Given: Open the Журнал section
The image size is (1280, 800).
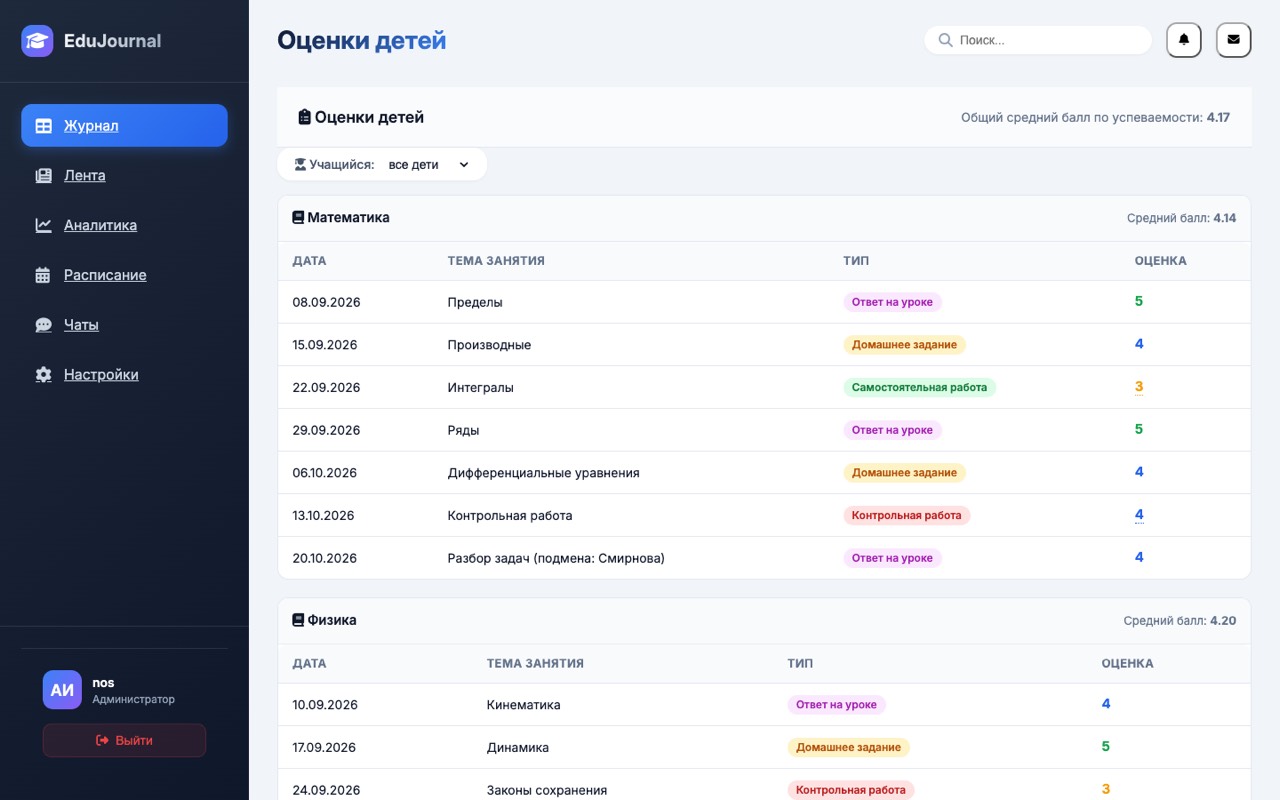Looking at the screenshot, I should click(124, 126).
